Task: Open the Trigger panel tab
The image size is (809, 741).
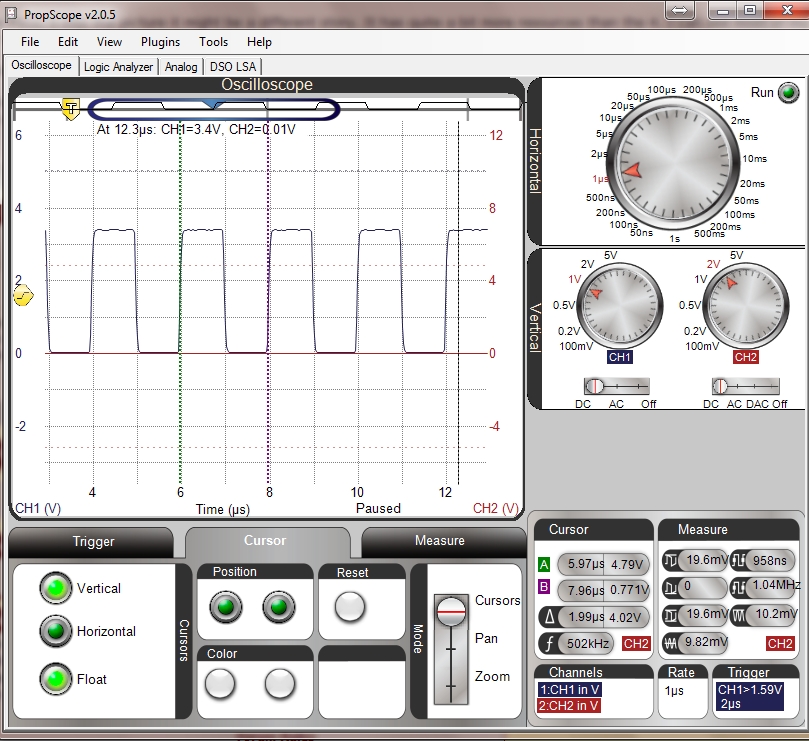Action: pyautogui.click(x=94, y=541)
